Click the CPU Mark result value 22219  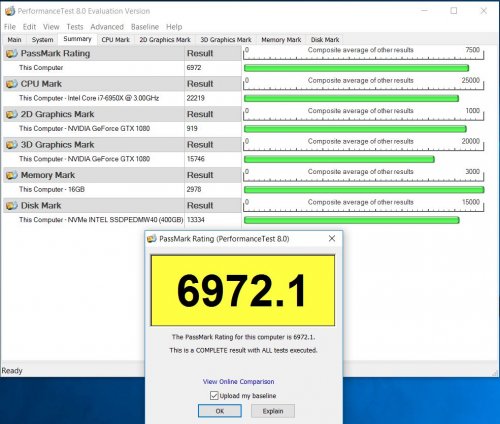(x=196, y=98)
